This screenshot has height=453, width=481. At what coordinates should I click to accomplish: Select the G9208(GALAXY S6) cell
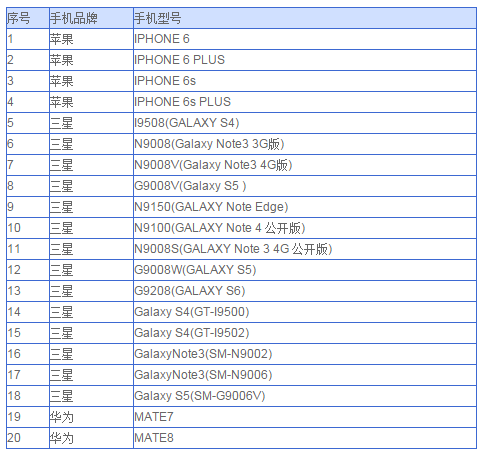[305, 291]
